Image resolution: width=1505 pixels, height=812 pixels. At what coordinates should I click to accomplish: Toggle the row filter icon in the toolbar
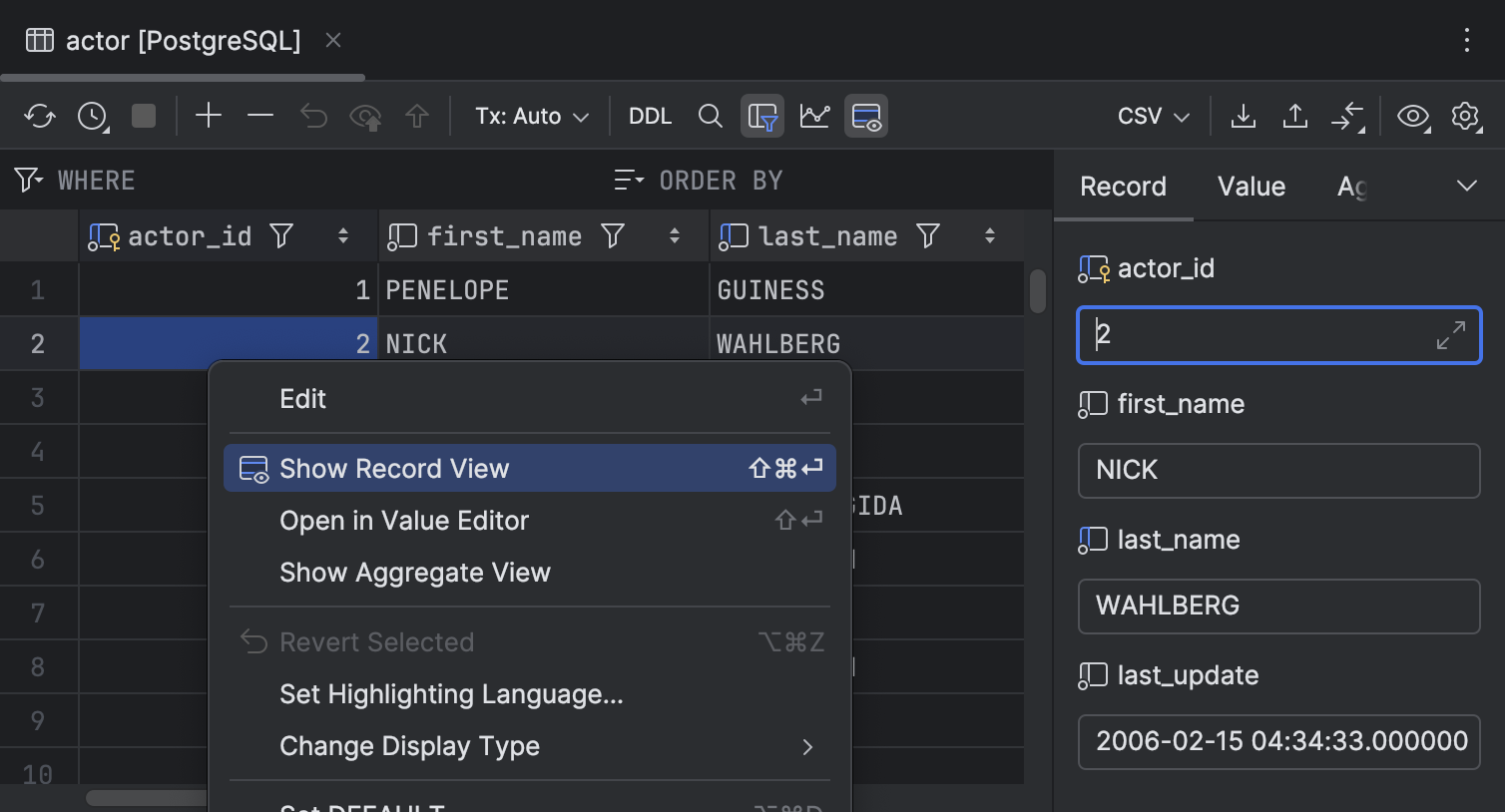click(x=761, y=116)
